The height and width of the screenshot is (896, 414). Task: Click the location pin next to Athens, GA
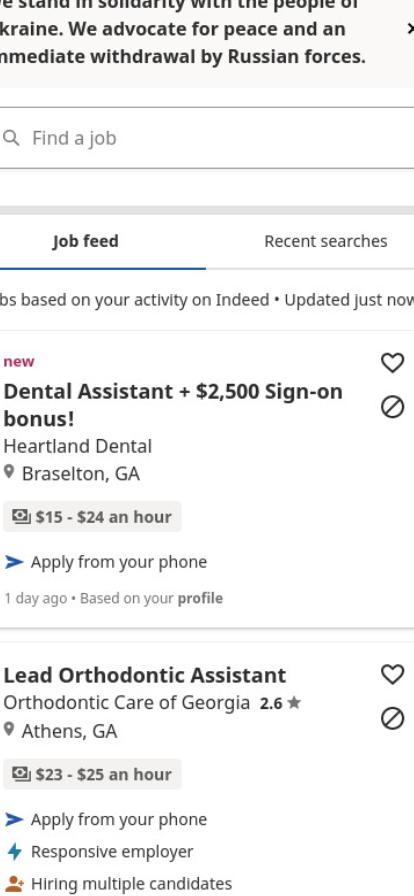click(x=9, y=730)
